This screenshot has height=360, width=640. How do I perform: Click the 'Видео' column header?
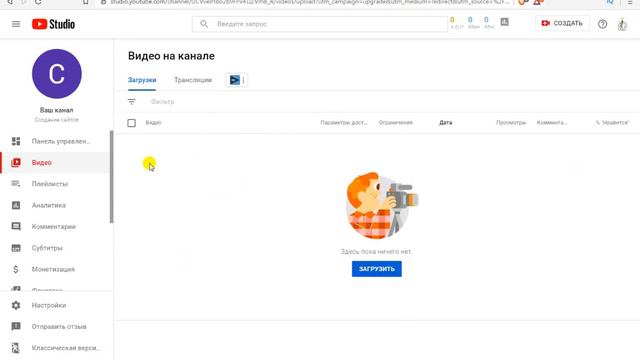[153, 122]
